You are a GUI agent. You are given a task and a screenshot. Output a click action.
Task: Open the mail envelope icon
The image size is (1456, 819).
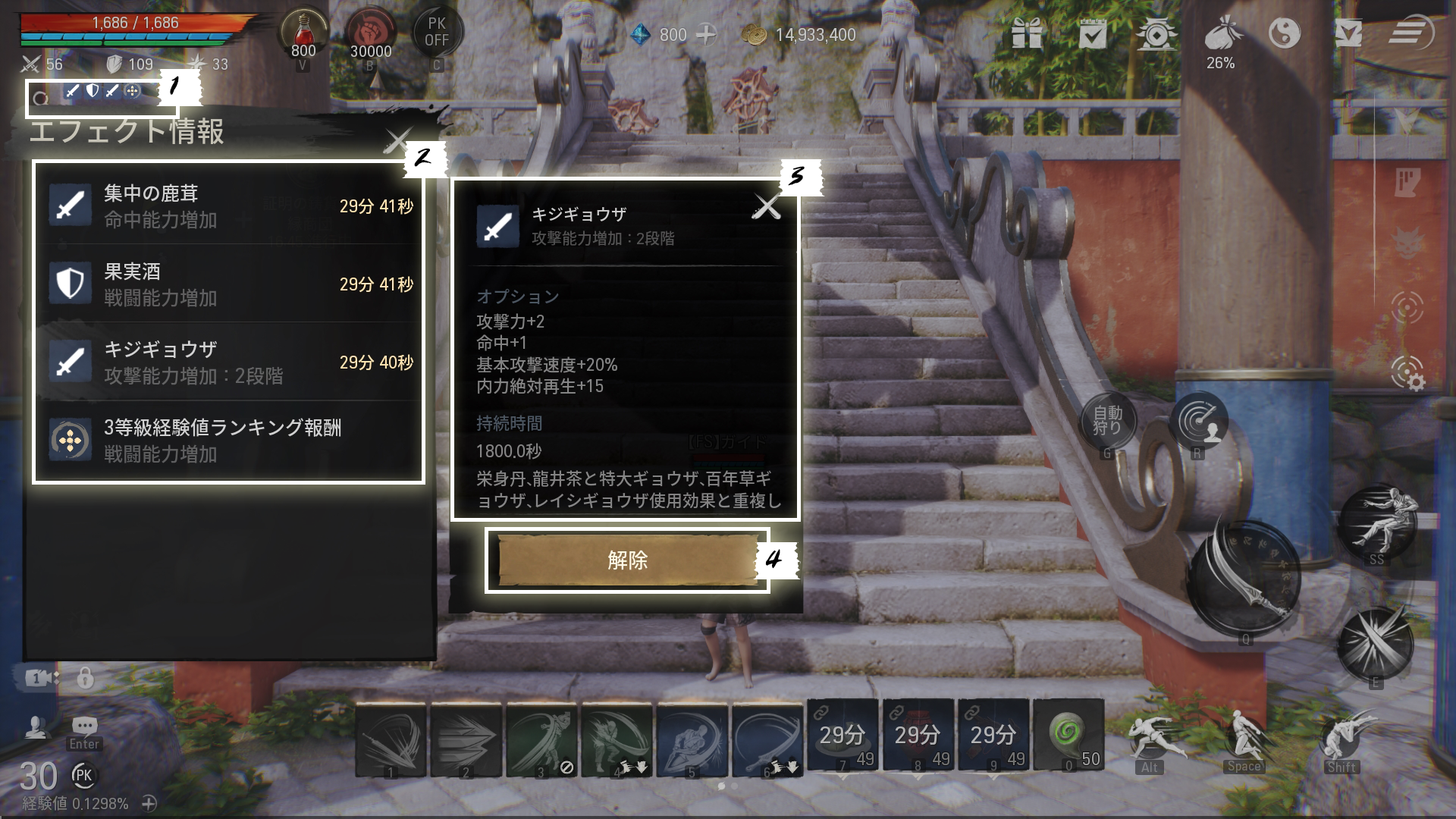pyautogui.click(x=1348, y=34)
